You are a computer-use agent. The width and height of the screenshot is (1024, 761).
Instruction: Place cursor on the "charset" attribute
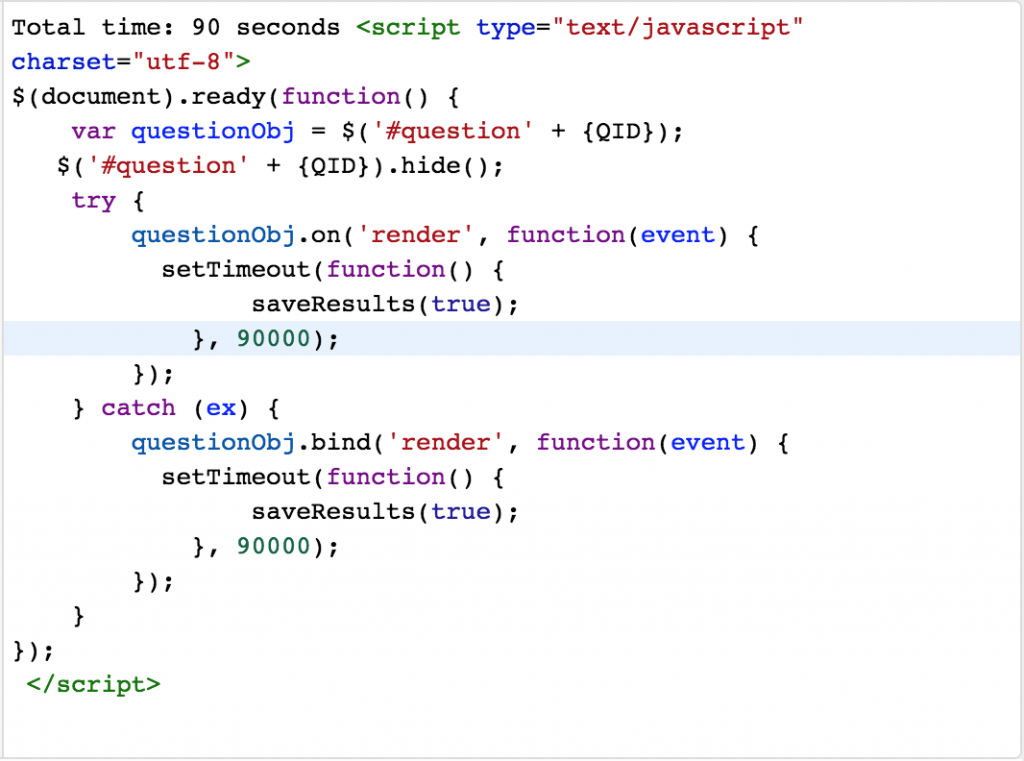63,62
